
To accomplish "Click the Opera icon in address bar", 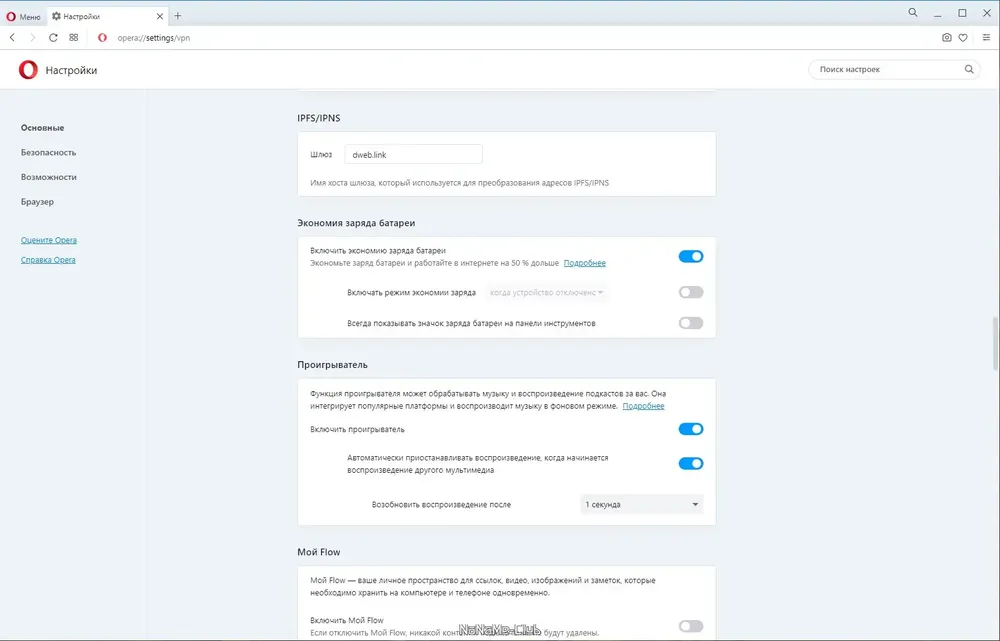I will pyautogui.click(x=102, y=38).
